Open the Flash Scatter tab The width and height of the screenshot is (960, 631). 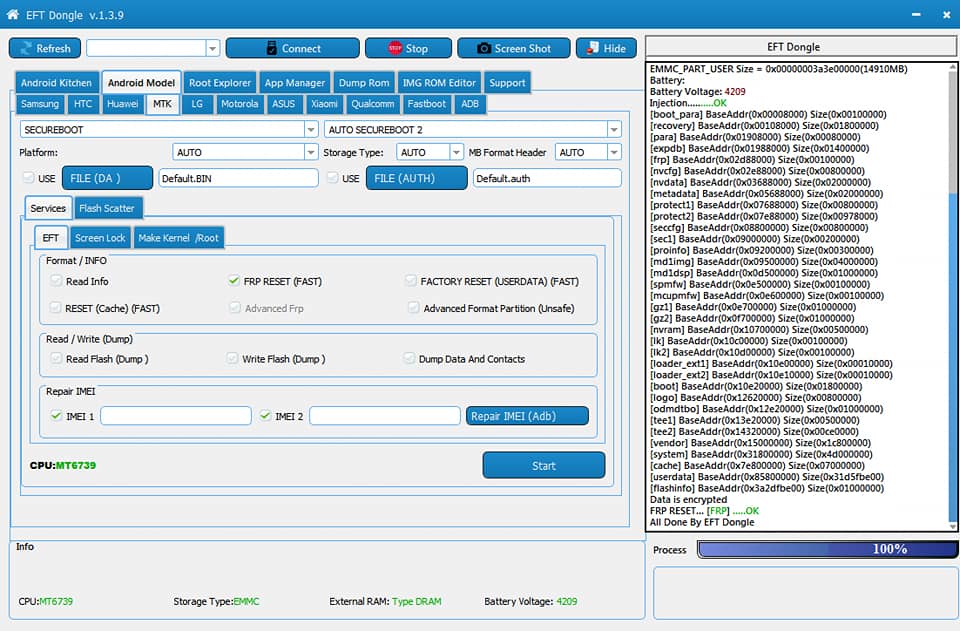(x=107, y=208)
